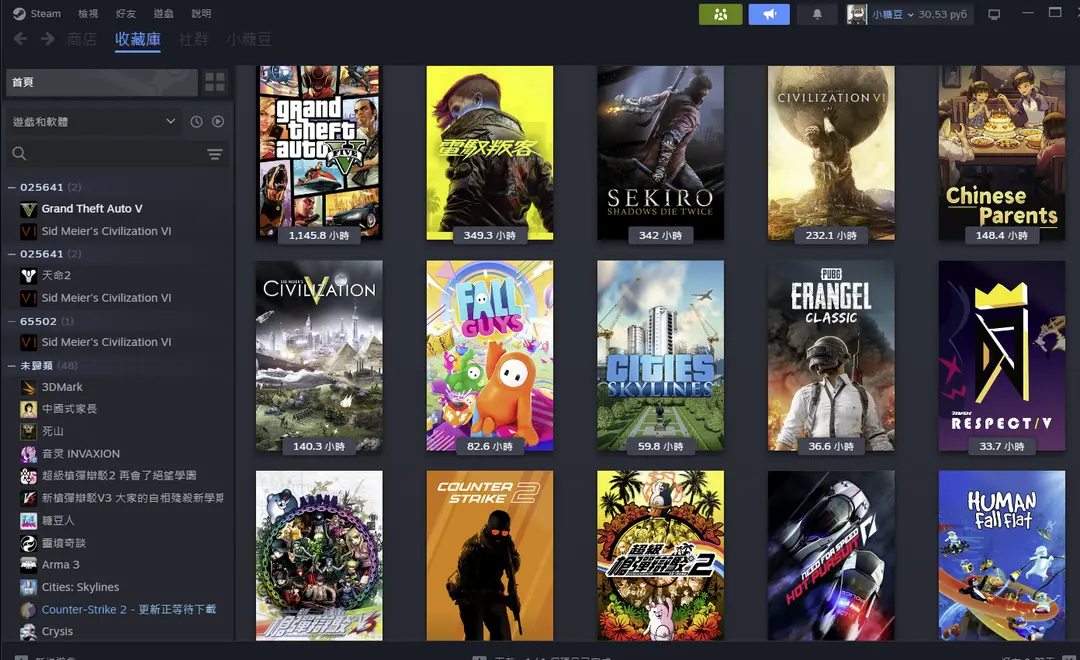Click the 首頁 home button
This screenshot has height=660, width=1080.
(102, 82)
